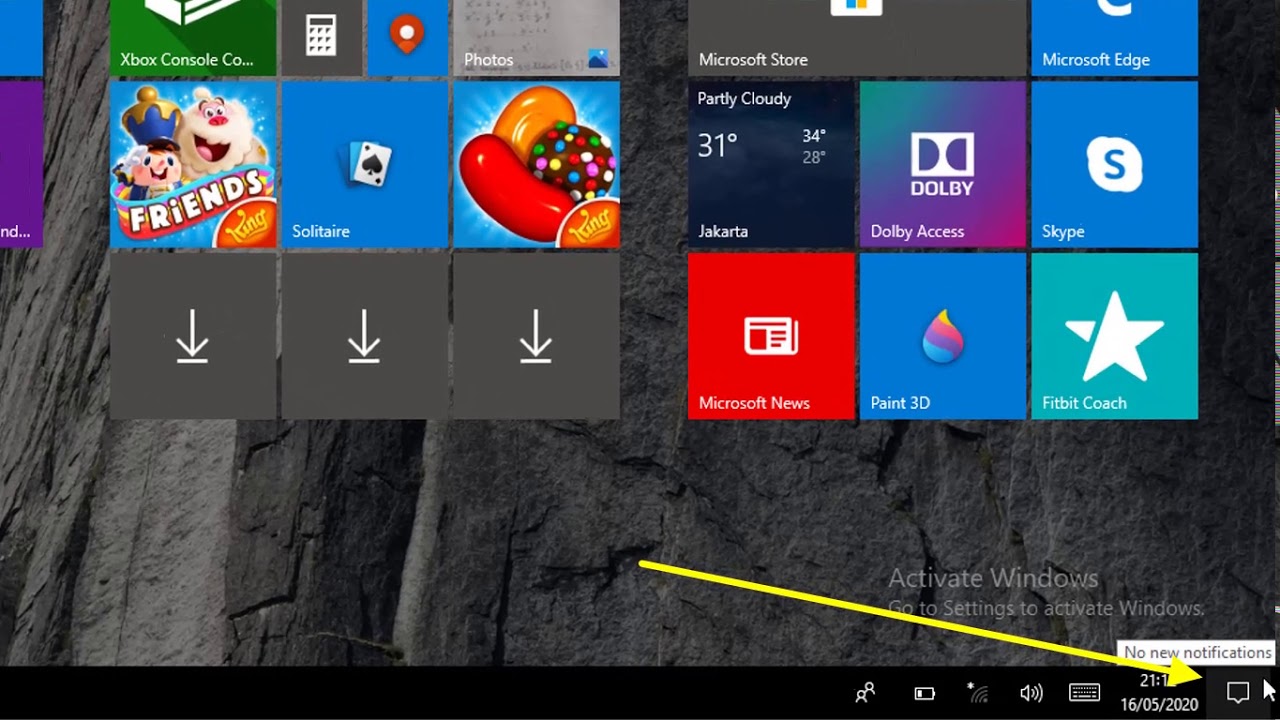
Task: Open the Photos tile
Action: (536, 38)
